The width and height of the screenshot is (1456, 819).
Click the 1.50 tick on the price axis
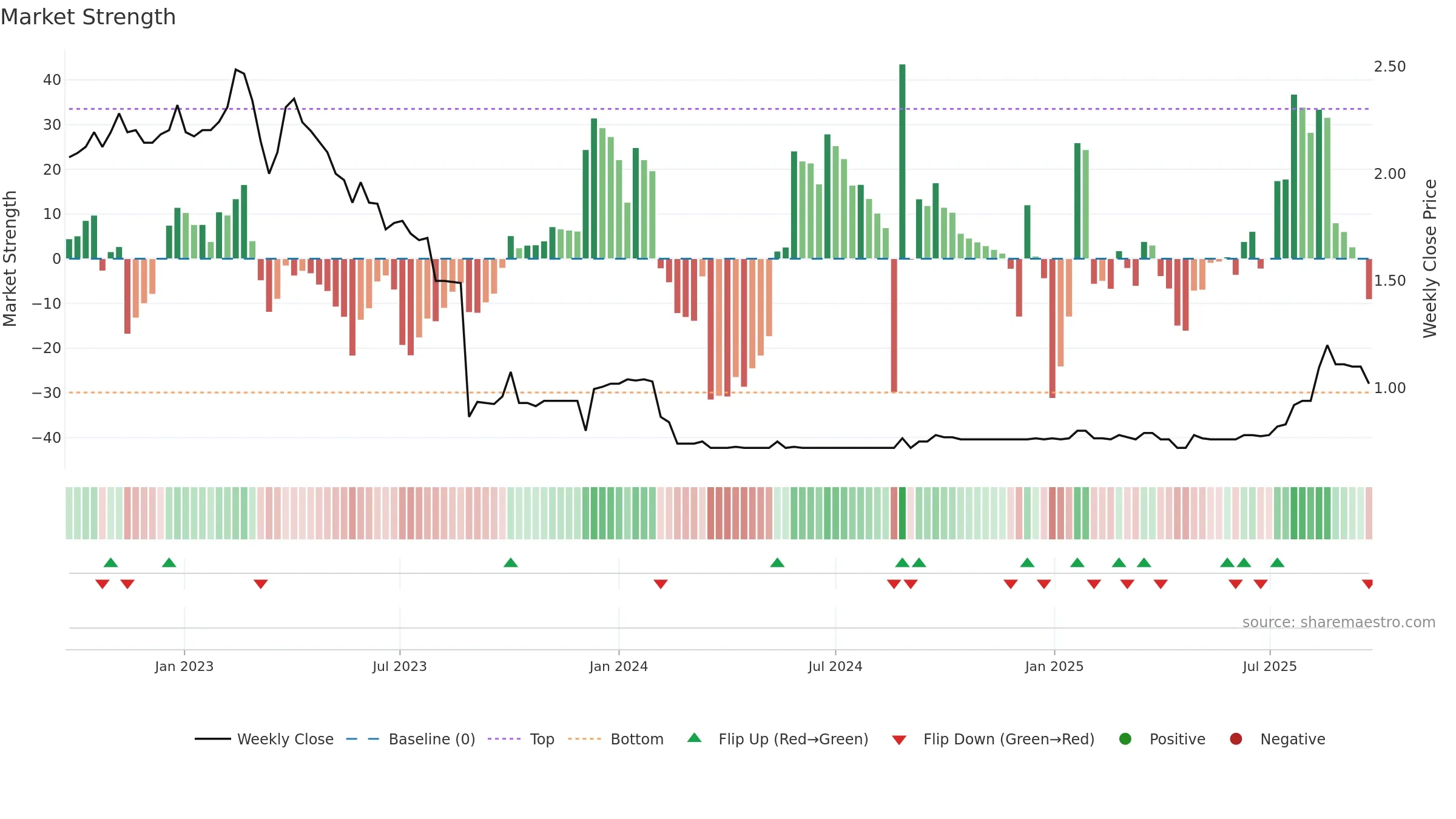point(1390,281)
